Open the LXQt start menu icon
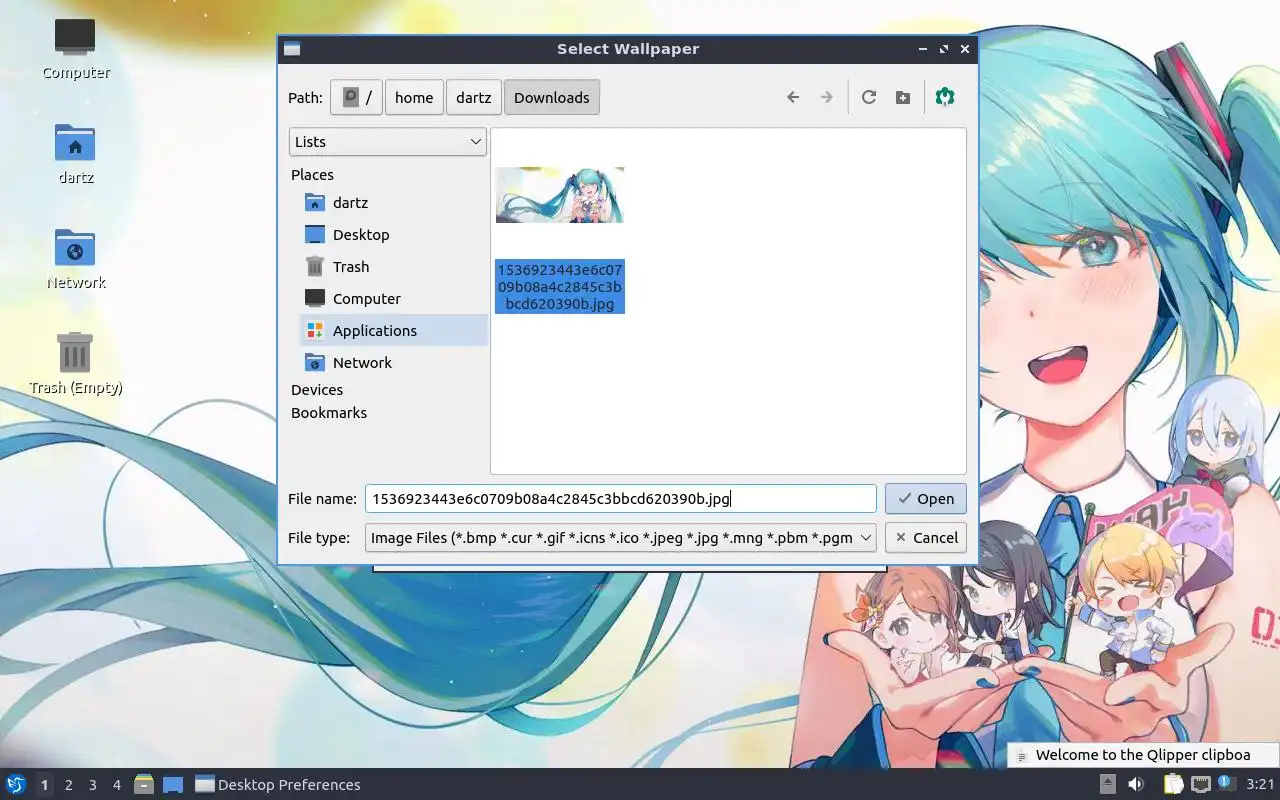The width and height of the screenshot is (1280, 800). point(16,784)
